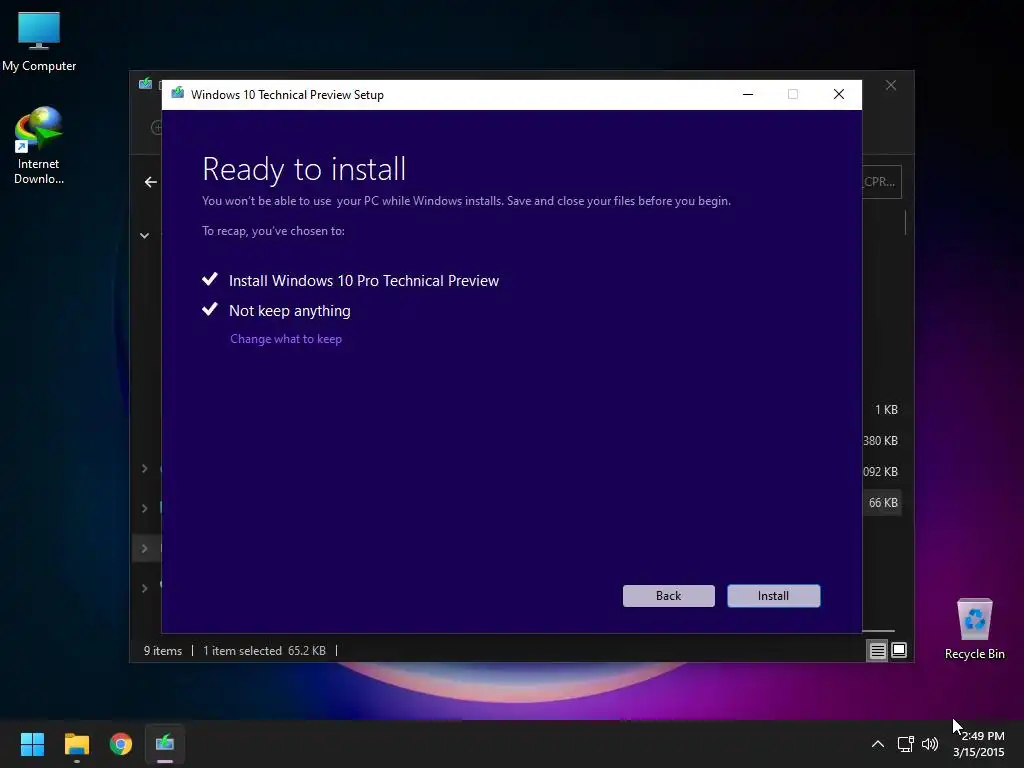
Task: Switch File Explorer to details view
Action: [877, 650]
